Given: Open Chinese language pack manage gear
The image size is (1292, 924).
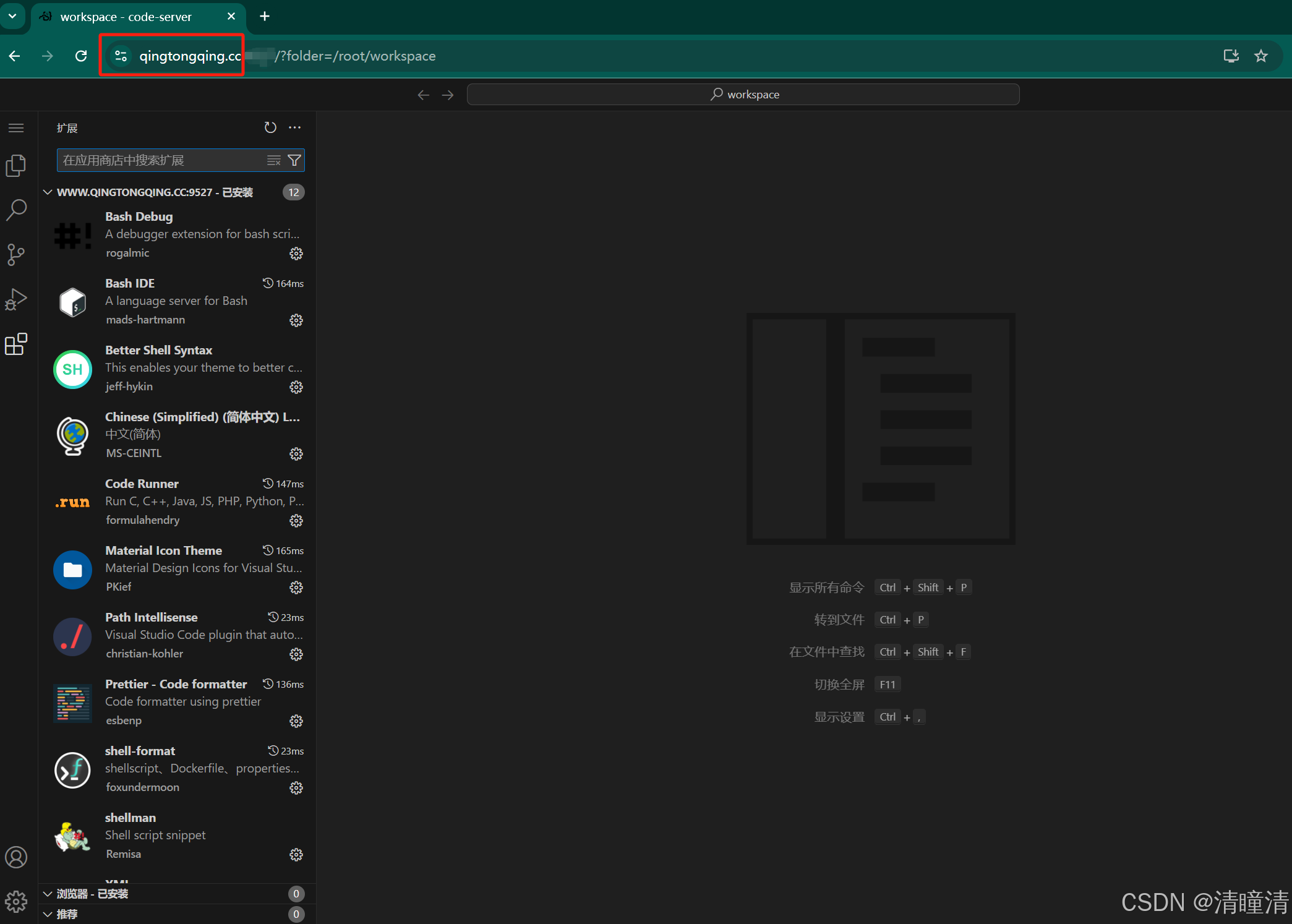Looking at the screenshot, I should [296, 454].
